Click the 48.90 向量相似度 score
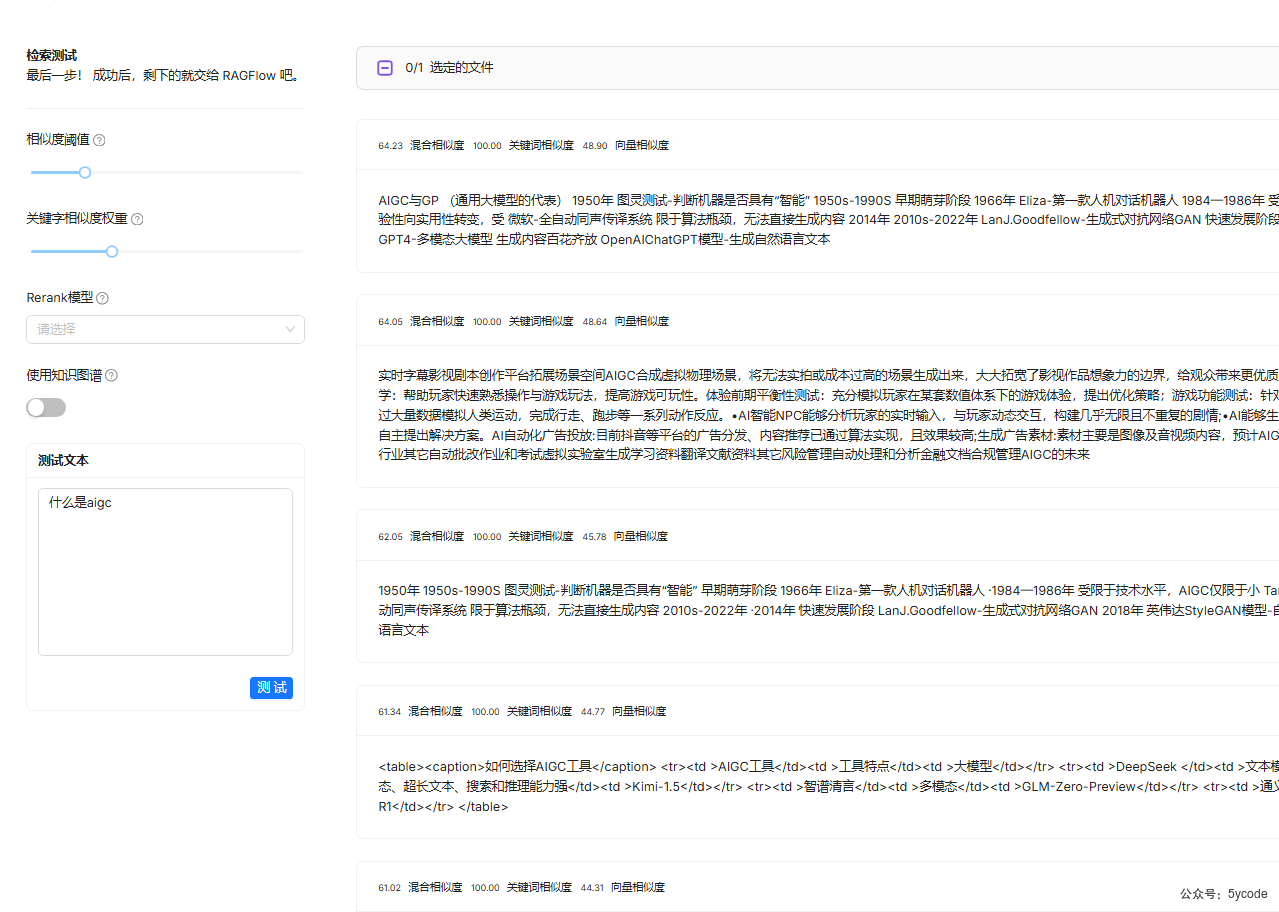The width and height of the screenshot is (1279, 912). point(625,145)
